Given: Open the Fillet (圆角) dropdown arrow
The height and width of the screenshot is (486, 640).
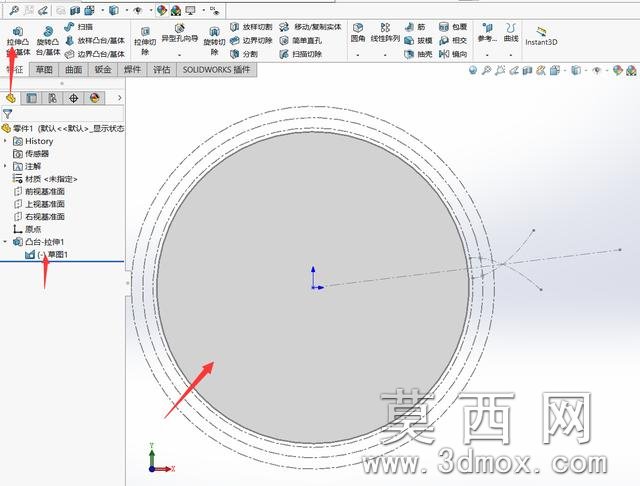Looking at the screenshot, I should pos(358,55).
